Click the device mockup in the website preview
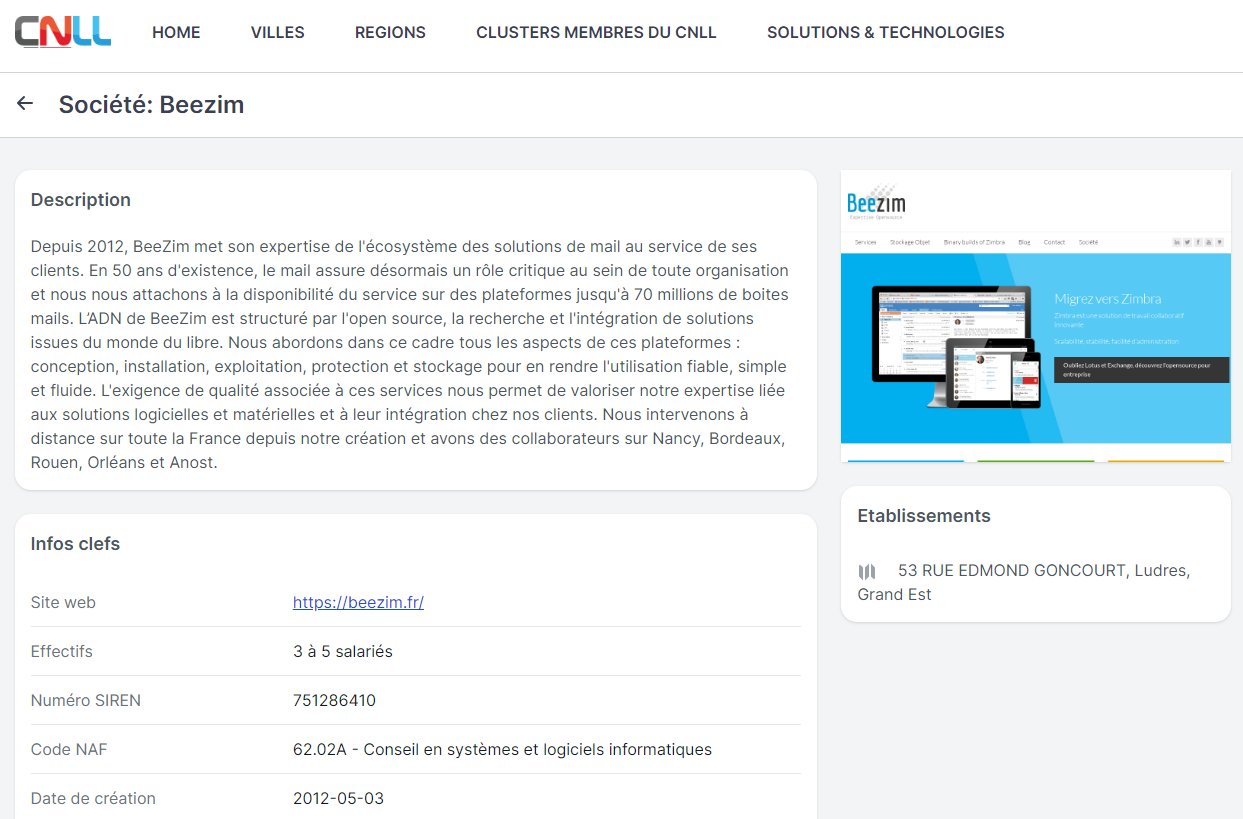This screenshot has width=1243, height=819. point(955,345)
